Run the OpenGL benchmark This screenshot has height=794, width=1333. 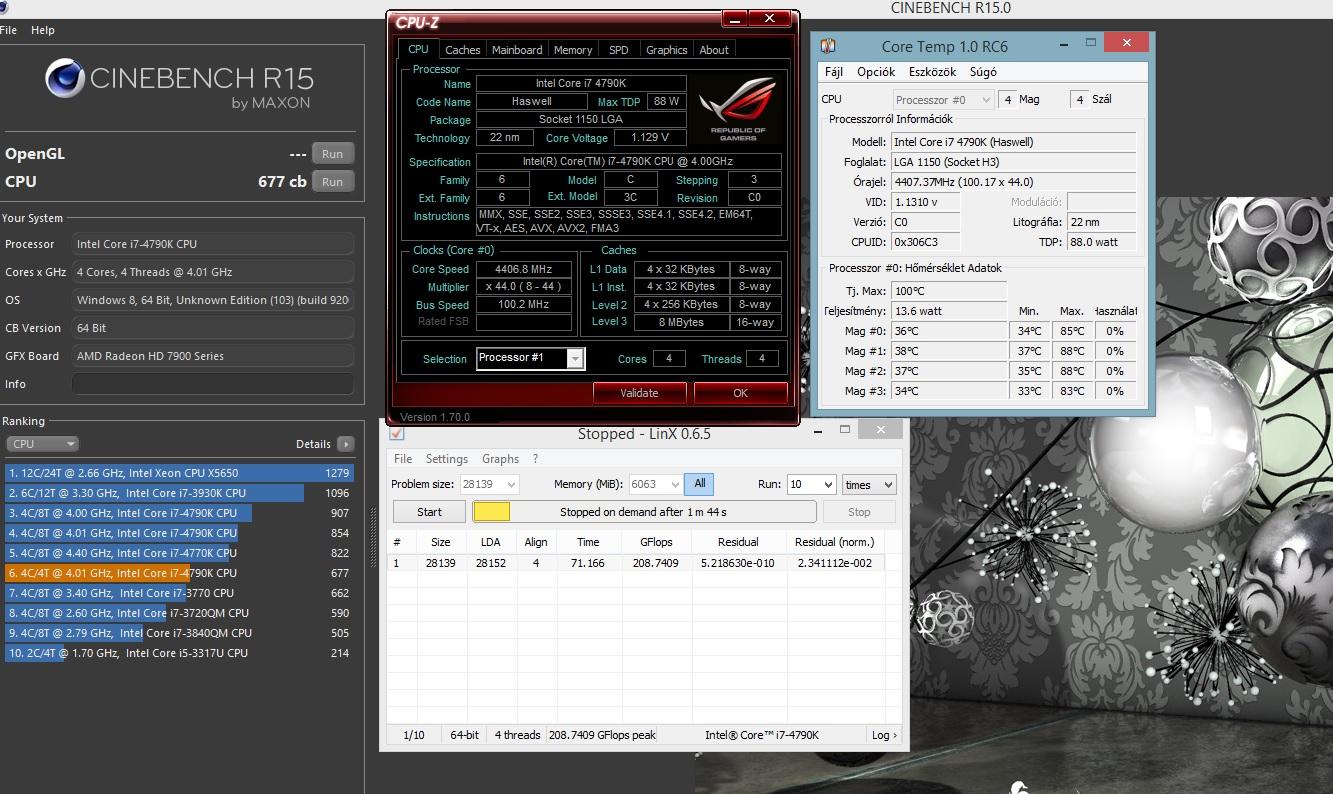pos(333,154)
